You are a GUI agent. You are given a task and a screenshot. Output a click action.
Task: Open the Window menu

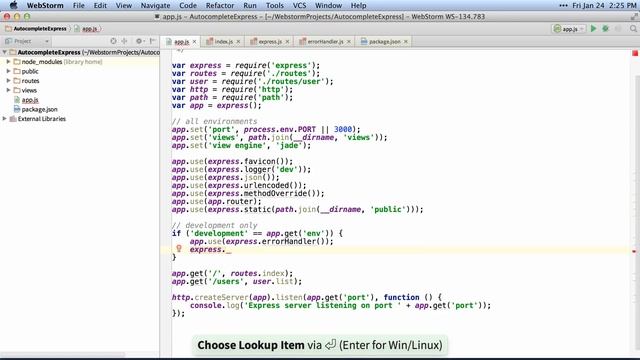[x=329, y=5]
